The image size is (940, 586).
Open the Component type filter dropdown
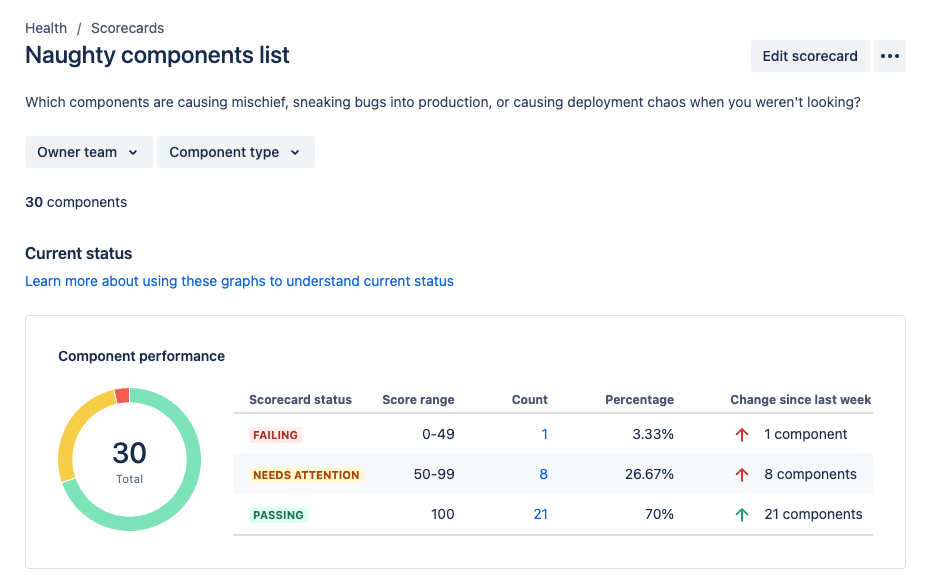[235, 152]
